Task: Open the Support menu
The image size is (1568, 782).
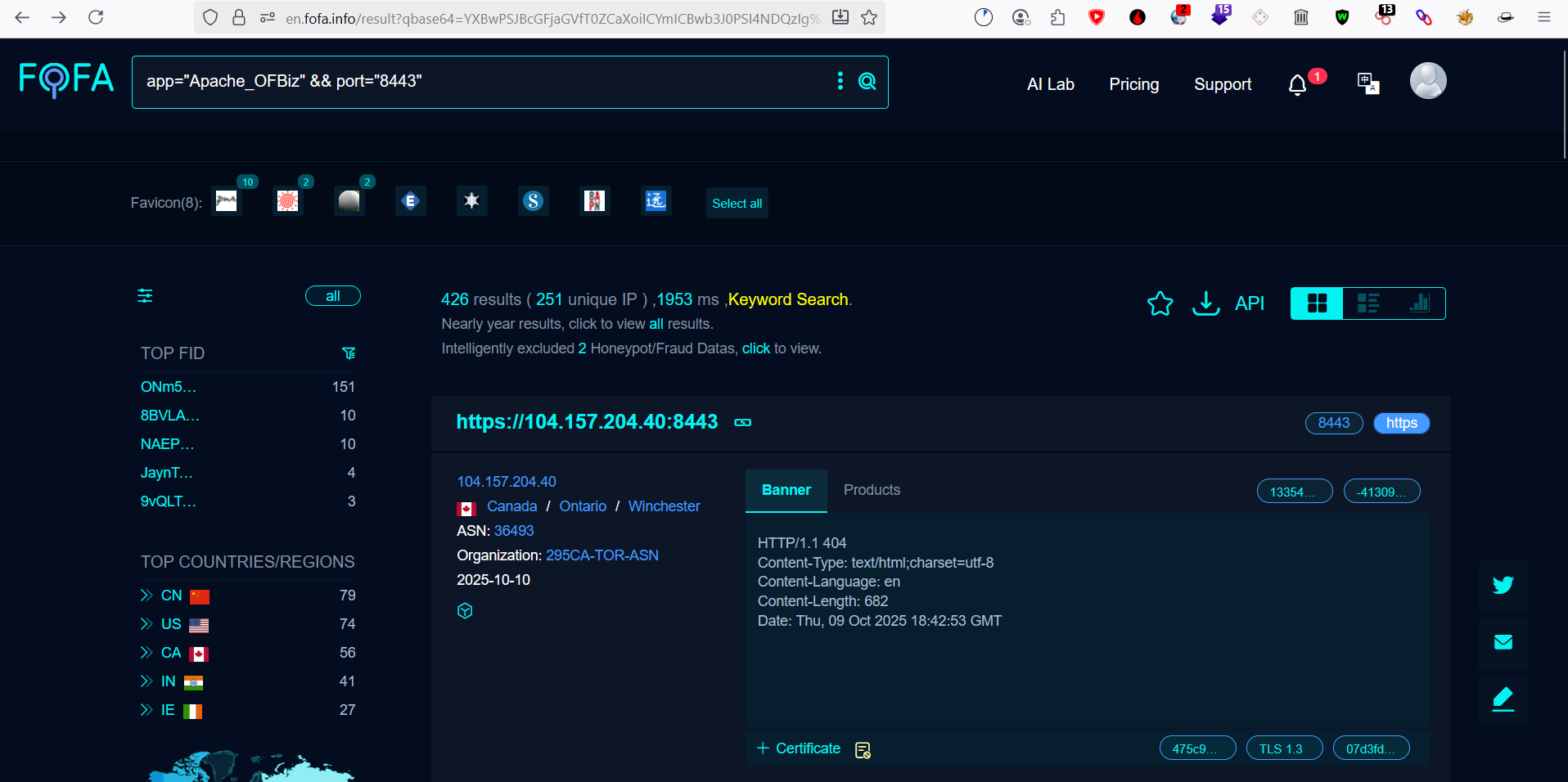Action: coord(1223,84)
